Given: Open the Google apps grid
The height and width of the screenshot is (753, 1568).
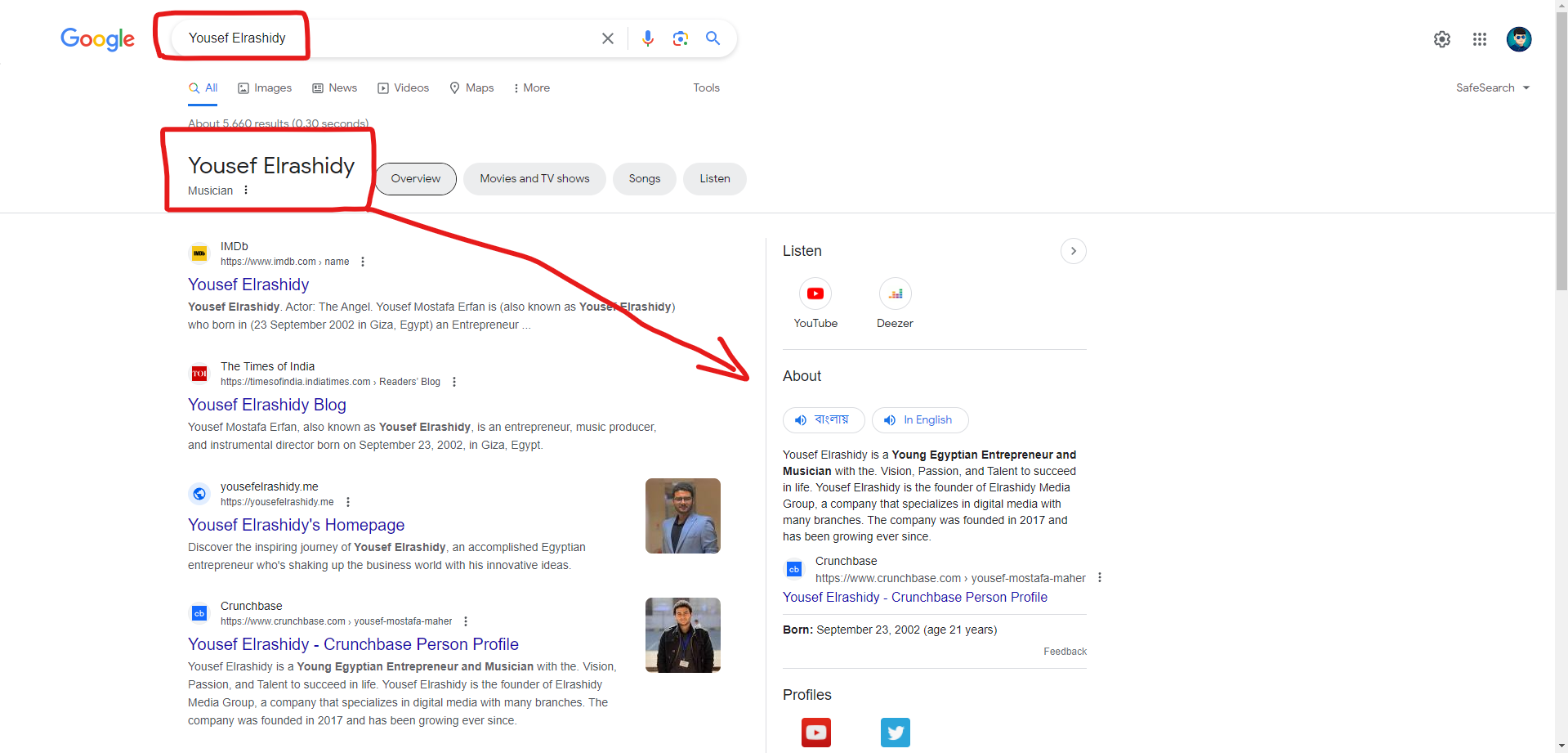Looking at the screenshot, I should coord(1480,39).
